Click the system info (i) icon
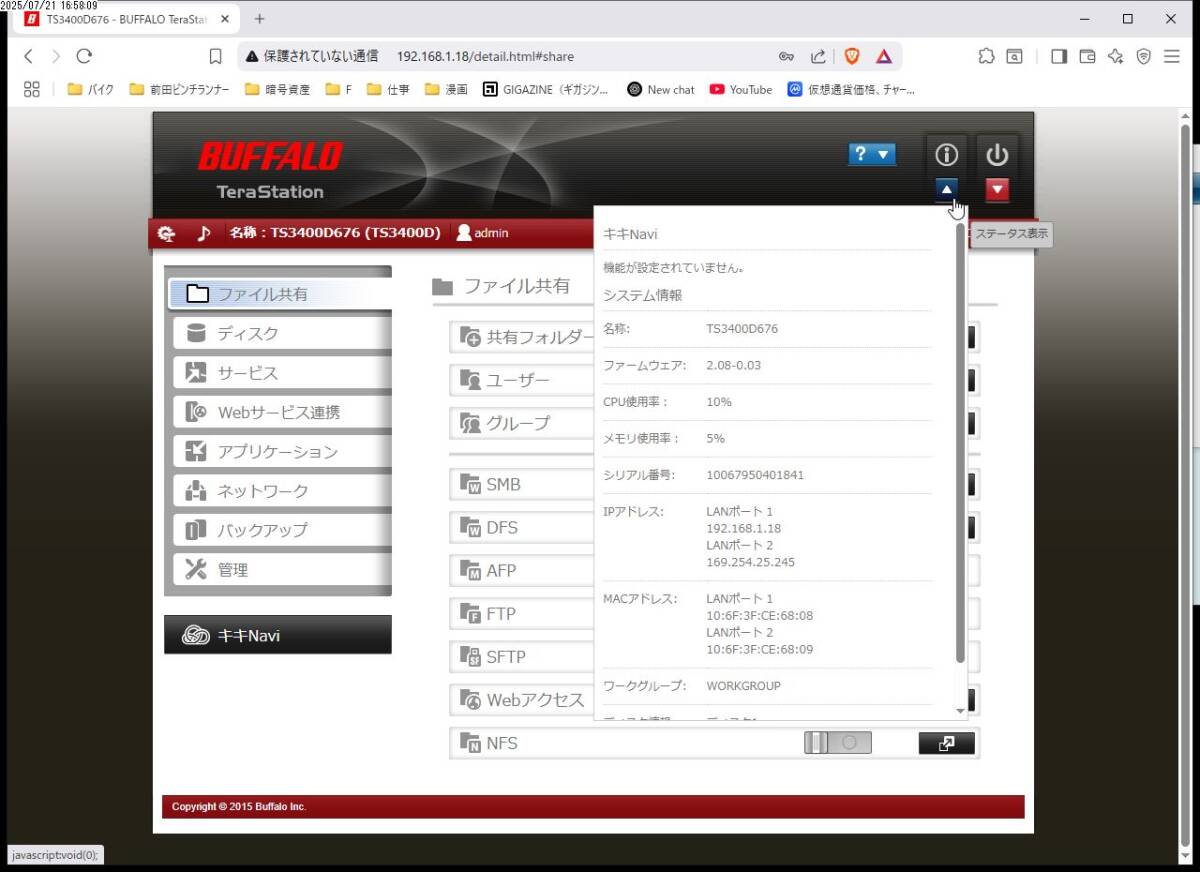1200x872 pixels. click(x=946, y=155)
